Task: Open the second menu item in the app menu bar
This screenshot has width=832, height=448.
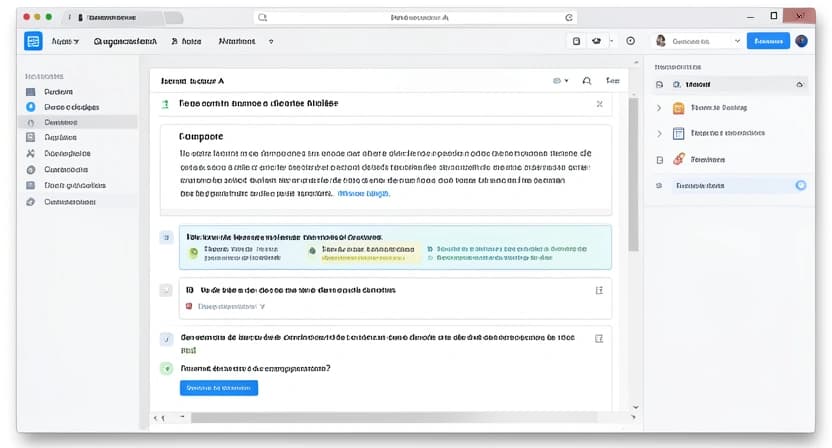Action: tap(125, 41)
